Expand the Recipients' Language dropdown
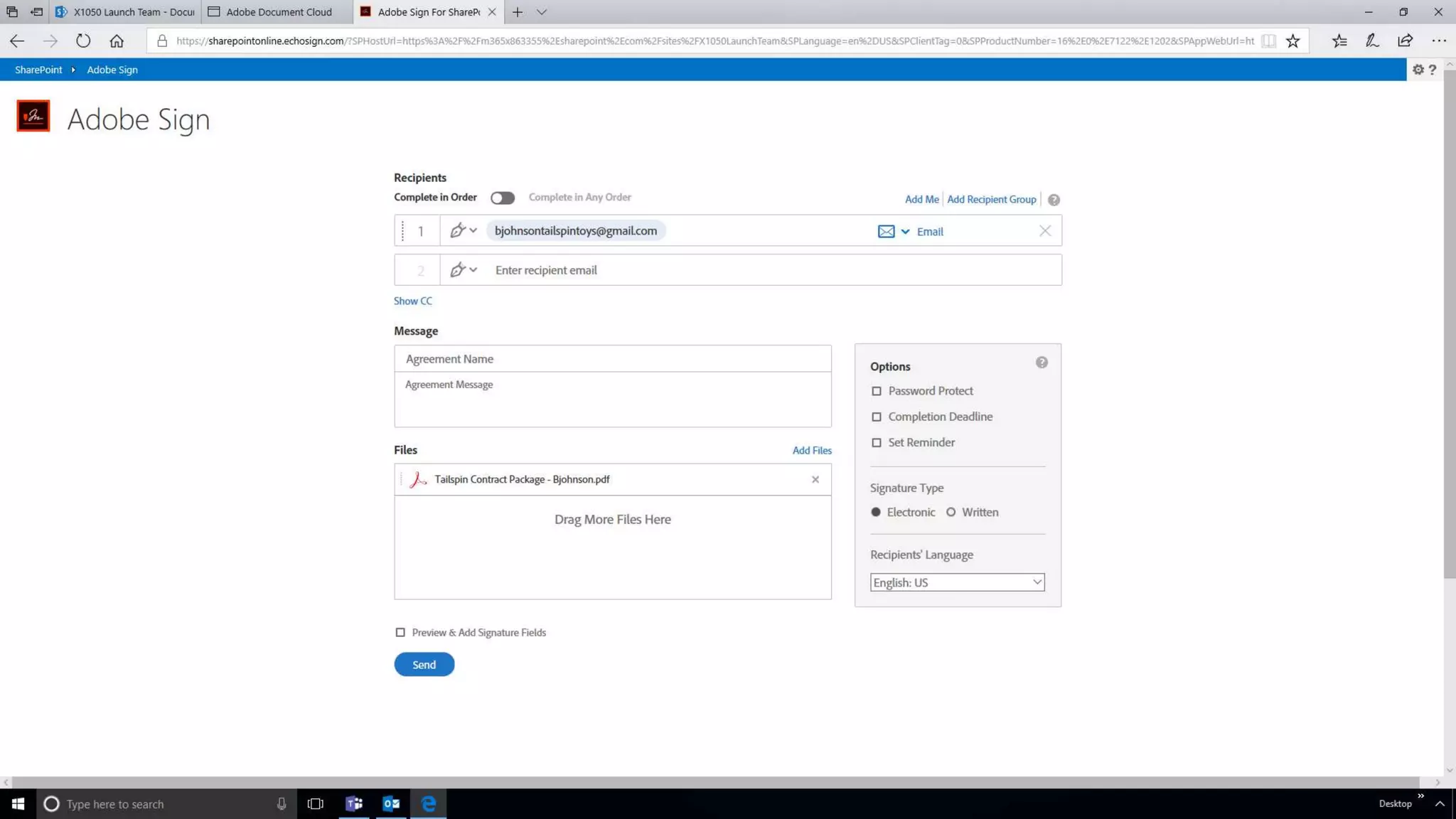The image size is (1456, 819). pos(957,582)
